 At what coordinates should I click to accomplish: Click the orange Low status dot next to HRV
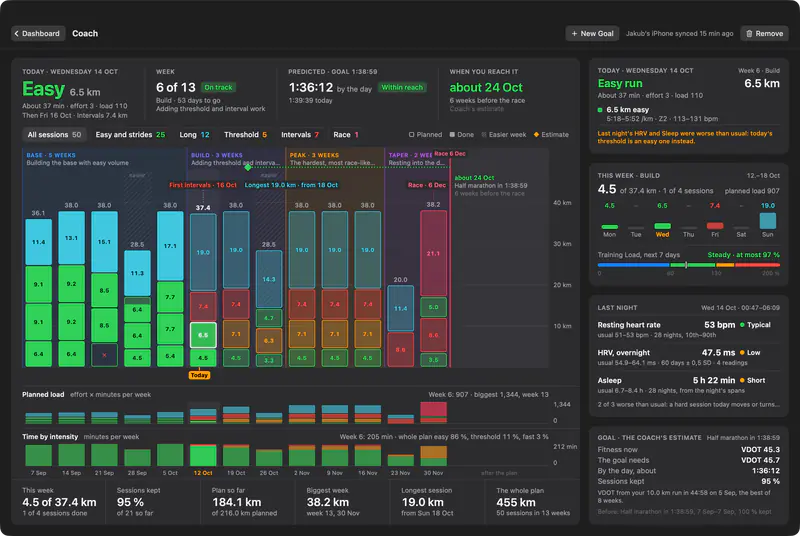(742, 352)
